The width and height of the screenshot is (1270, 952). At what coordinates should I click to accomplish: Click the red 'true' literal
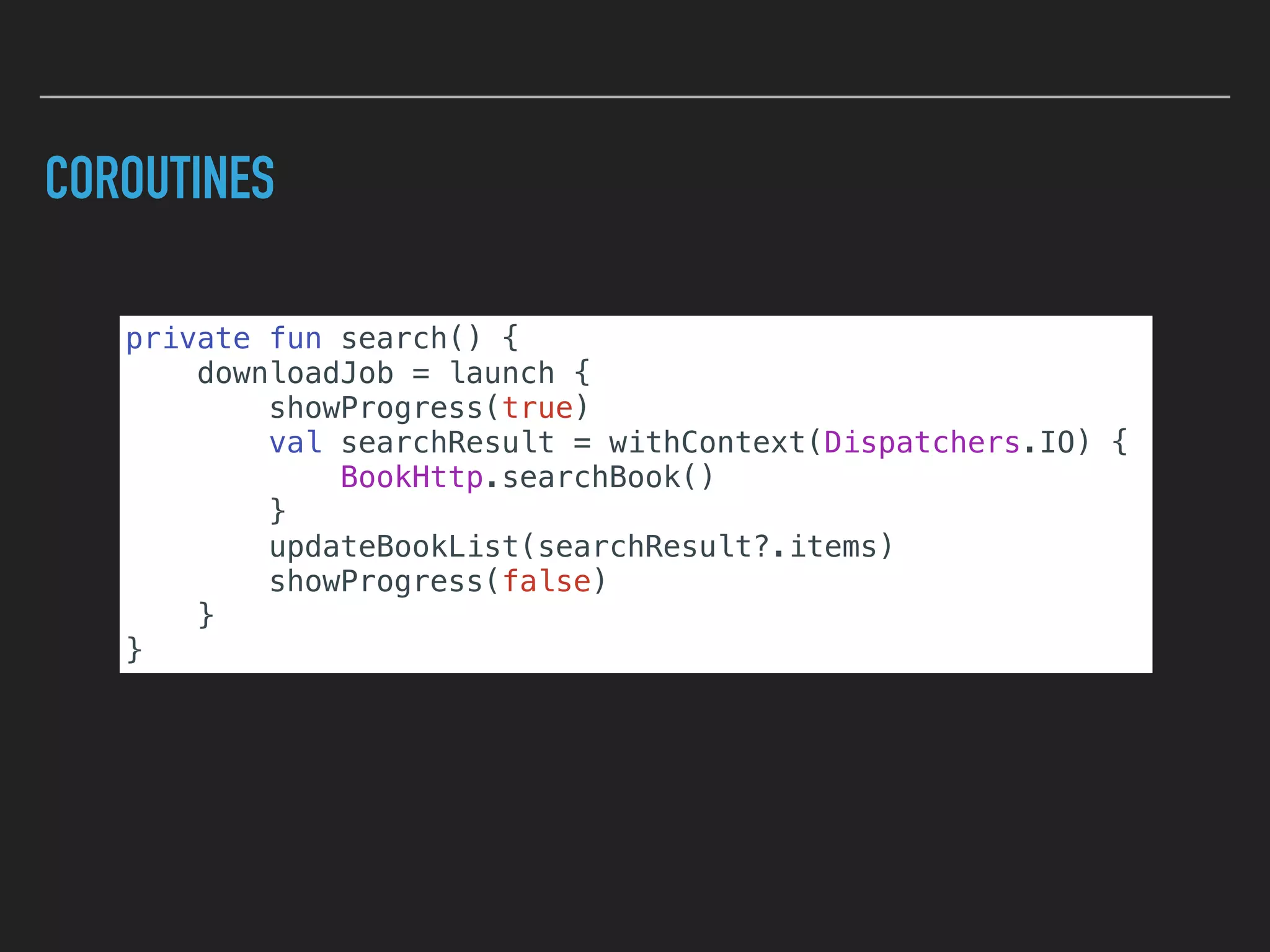537,408
